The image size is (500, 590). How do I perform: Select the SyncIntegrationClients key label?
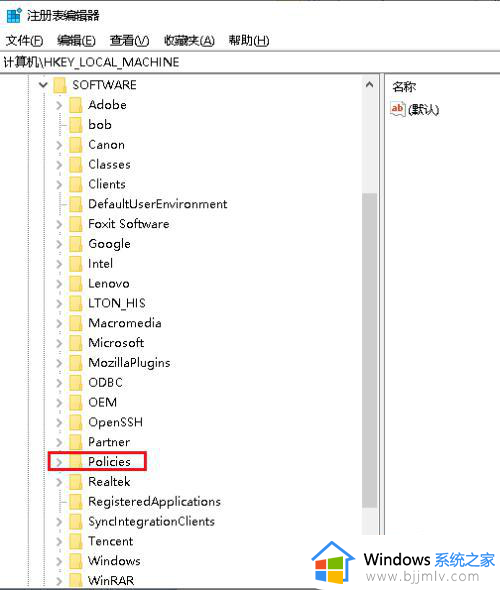click(x=151, y=522)
